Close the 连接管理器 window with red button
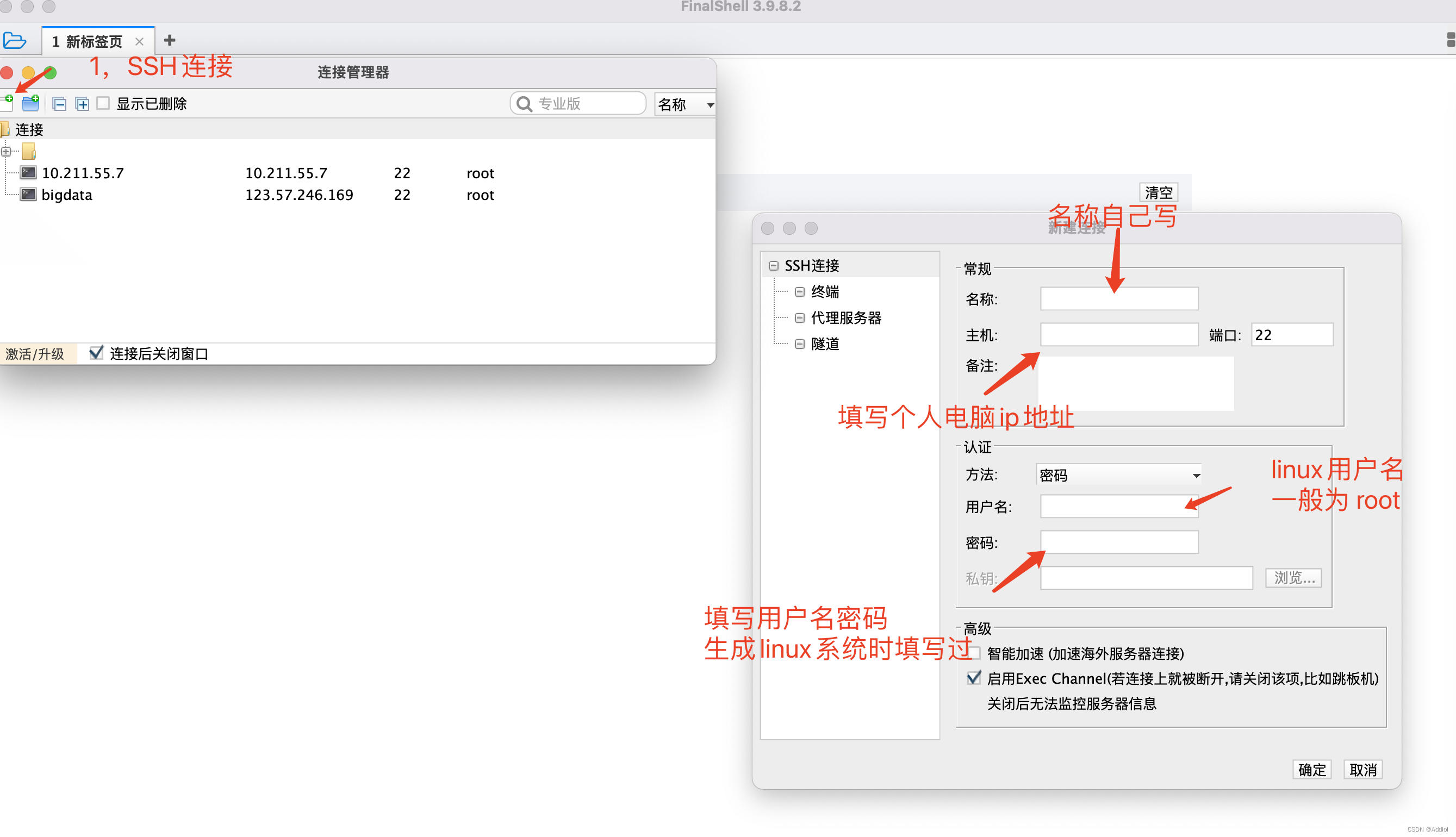The height and width of the screenshot is (837, 1456). coord(7,72)
